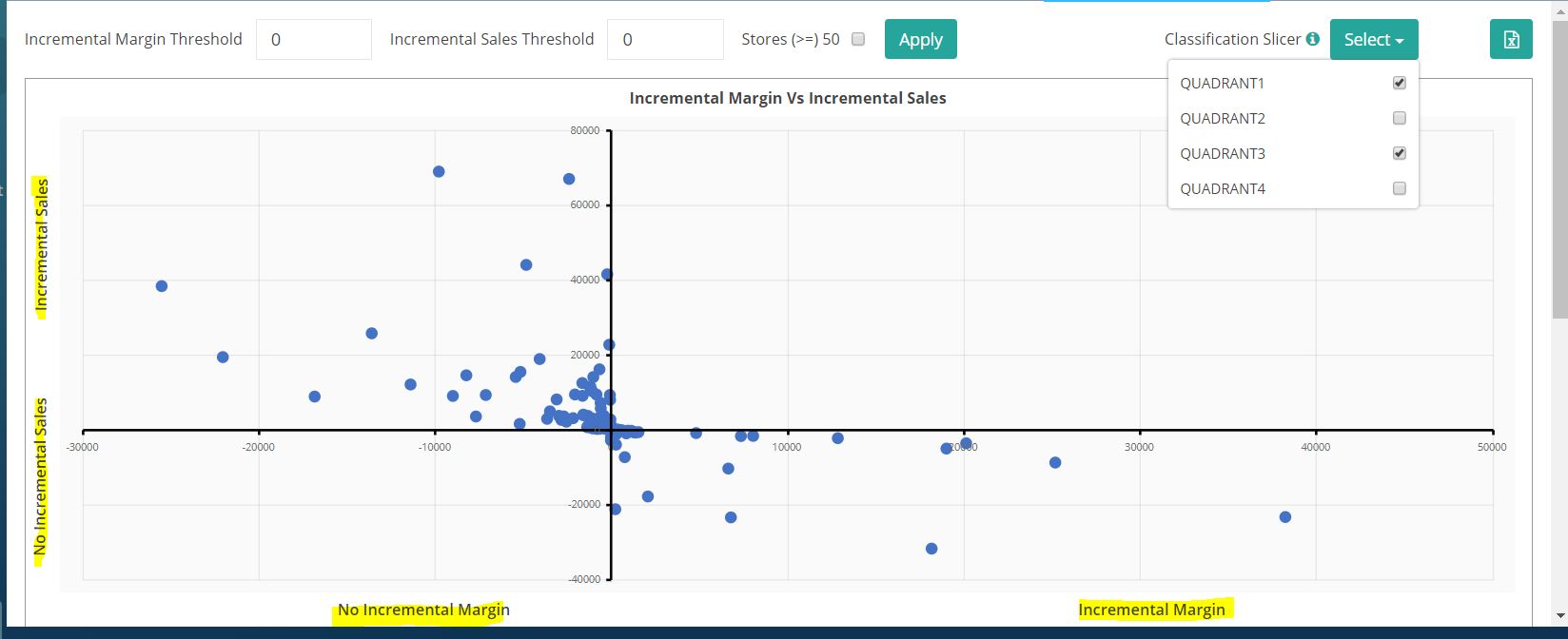Click the lowest data point near -32000 sales
Image resolution: width=1568 pixels, height=639 pixels.
(931, 549)
